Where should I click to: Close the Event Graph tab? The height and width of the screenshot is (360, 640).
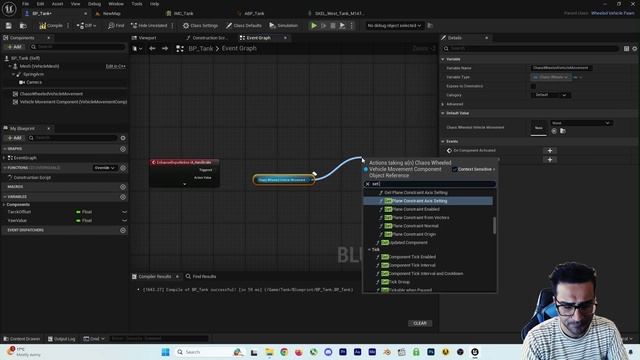pos(285,38)
